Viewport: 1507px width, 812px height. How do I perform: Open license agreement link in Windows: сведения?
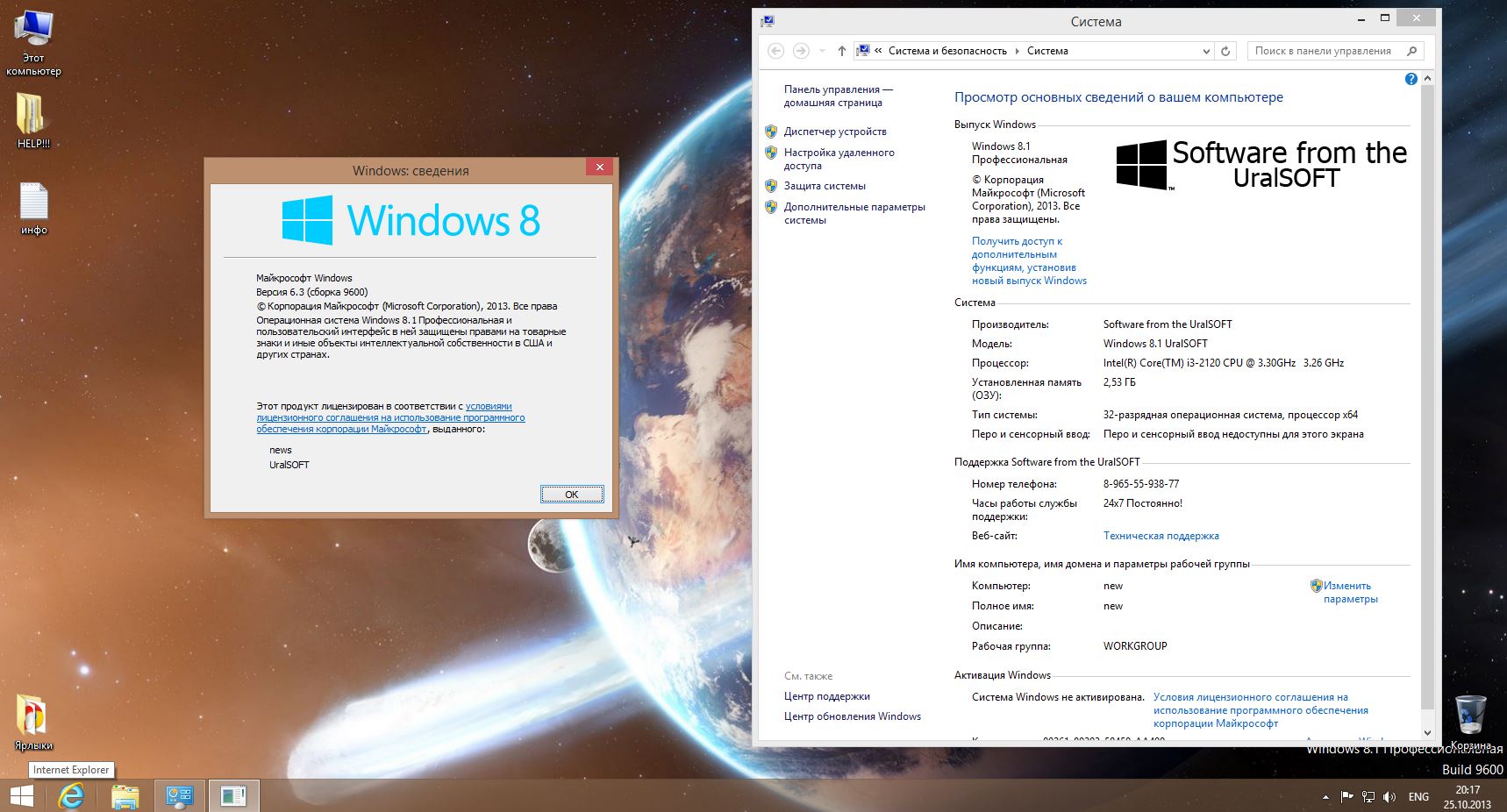[x=390, y=417]
